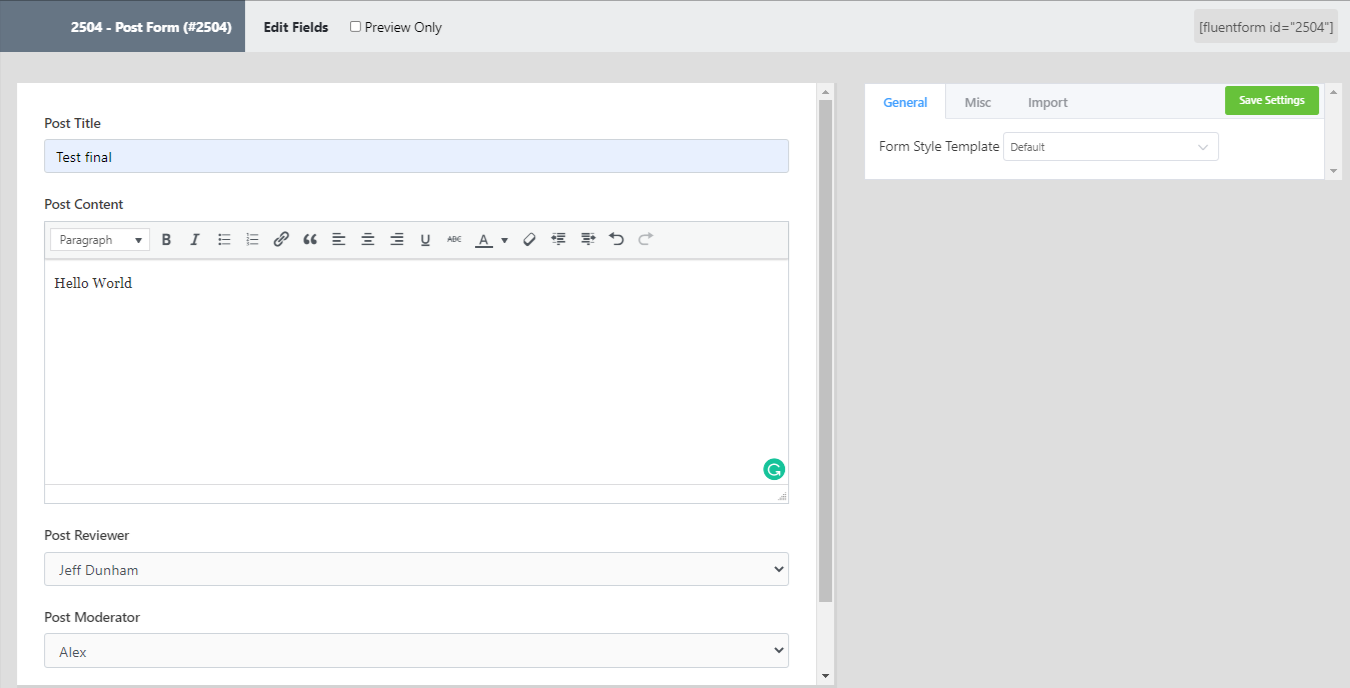Switch to the Misc tab
Image resolution: width=1350 pixels, height=688 pixels.
click(x=978, y=102)
